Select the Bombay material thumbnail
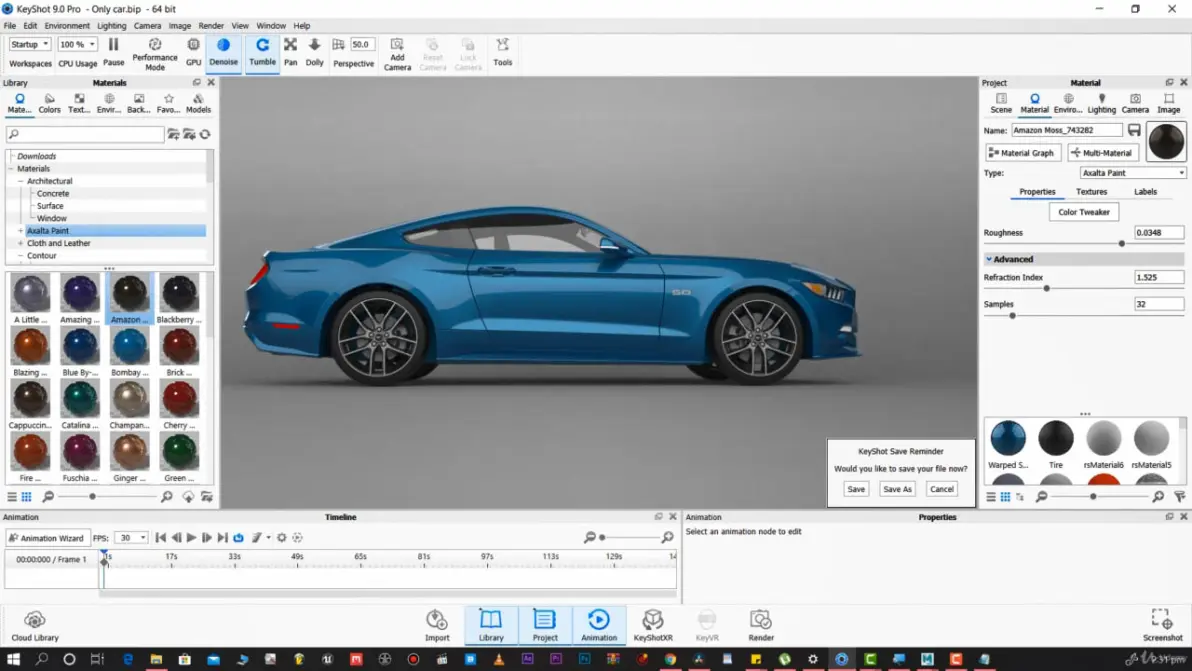 129,353
